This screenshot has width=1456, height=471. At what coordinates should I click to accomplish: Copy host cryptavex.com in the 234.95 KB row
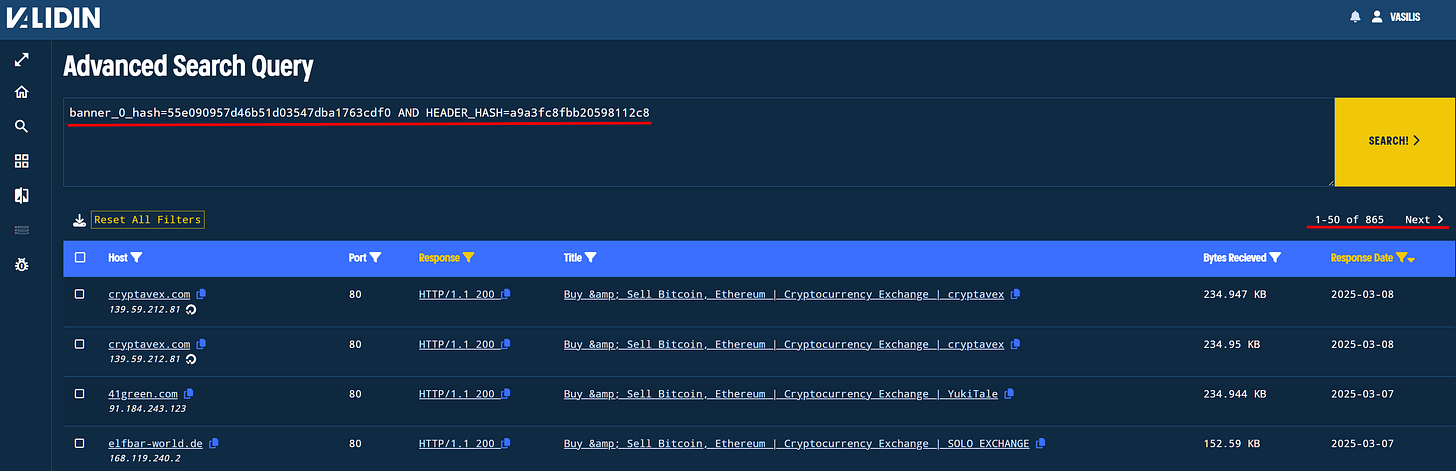click(x=201, y=344)
